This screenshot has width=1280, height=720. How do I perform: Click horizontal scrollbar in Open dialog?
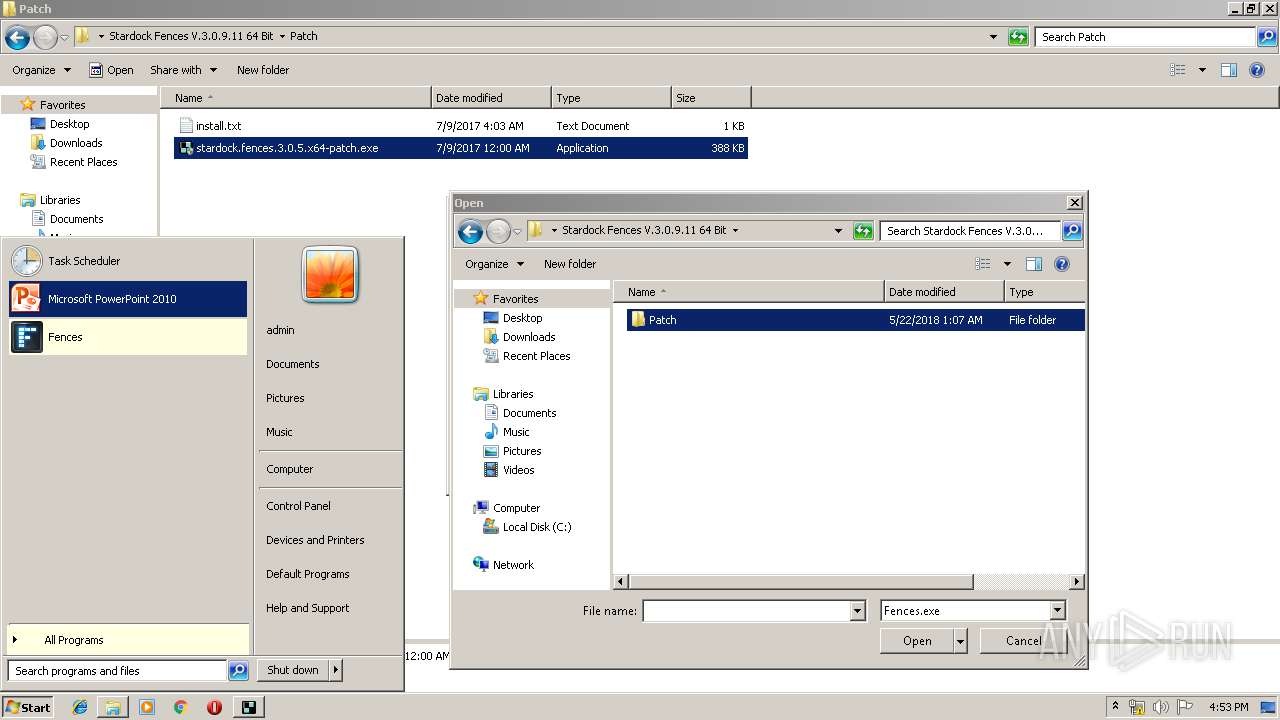(801, 581)
